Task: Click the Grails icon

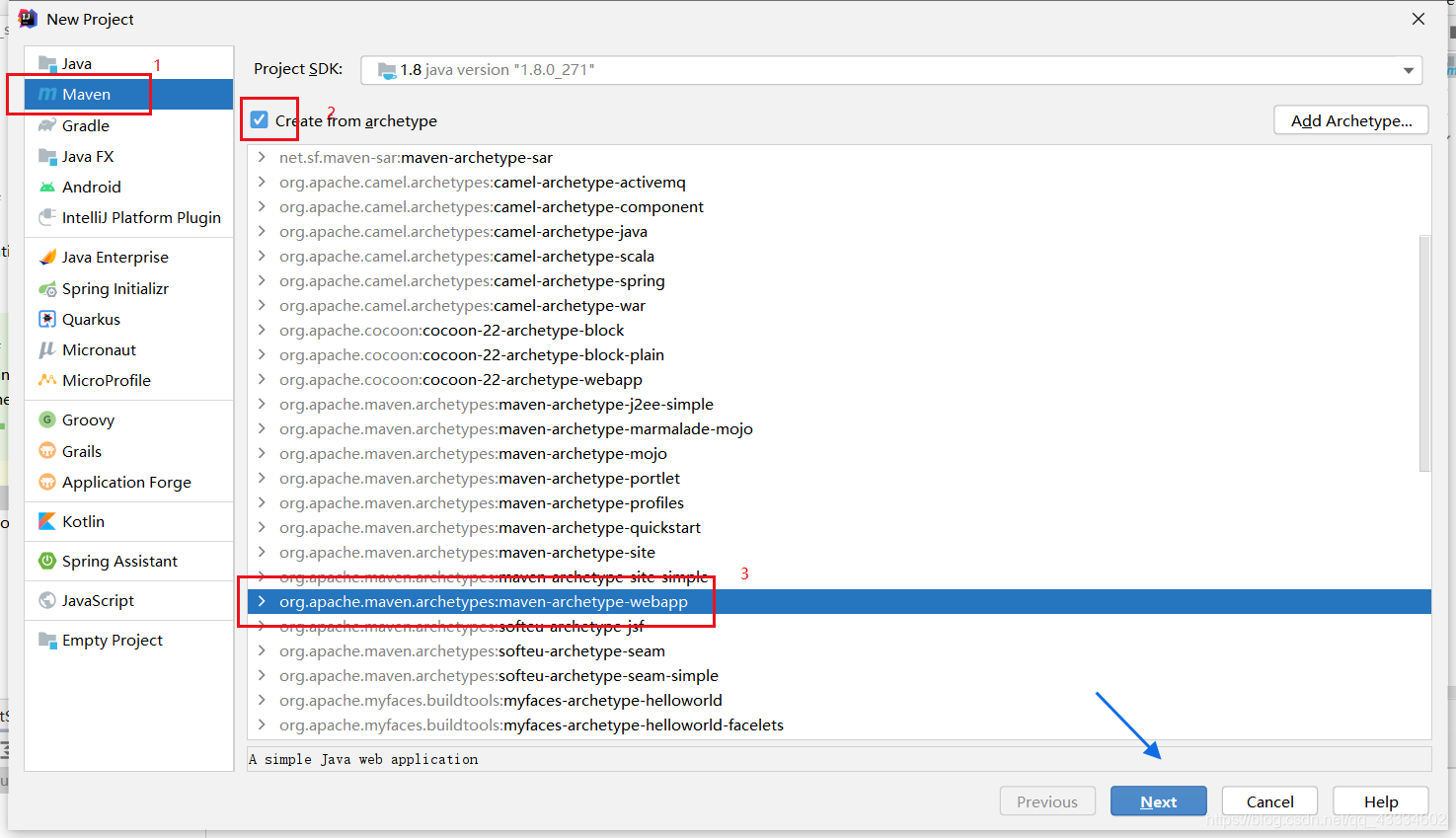Action: [x=47, y=451]
